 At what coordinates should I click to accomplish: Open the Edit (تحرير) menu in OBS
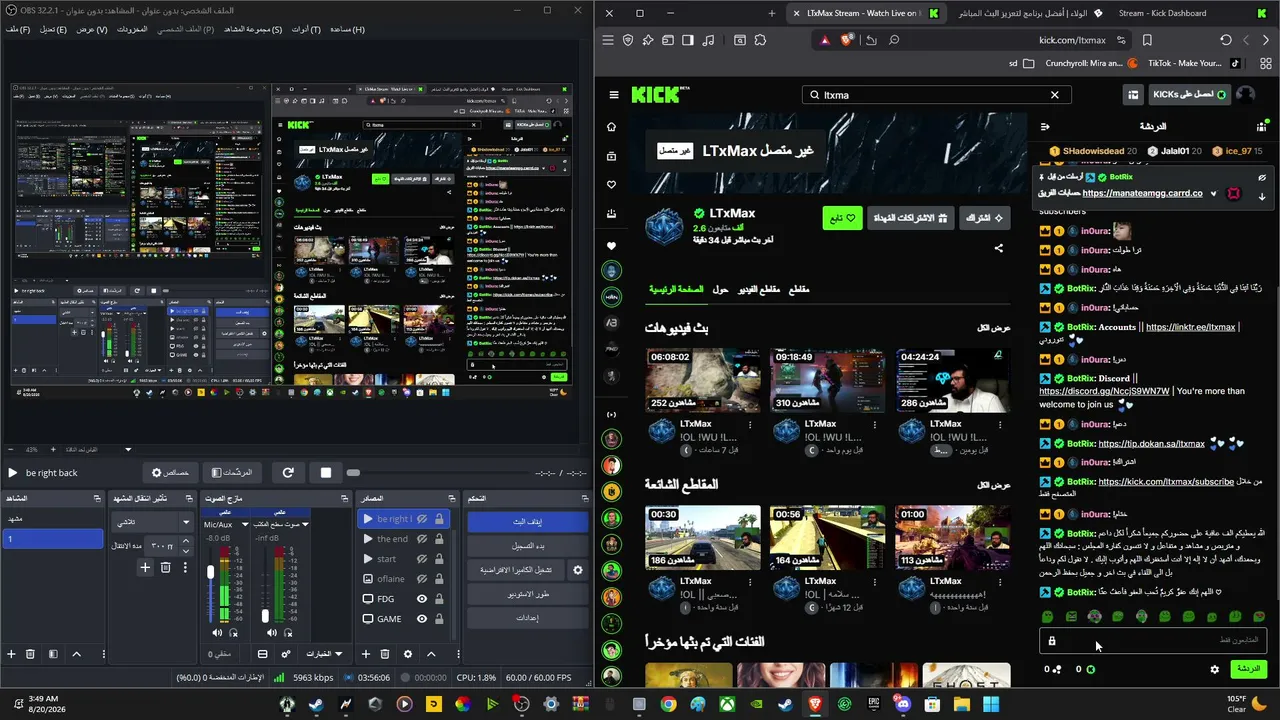53,29
